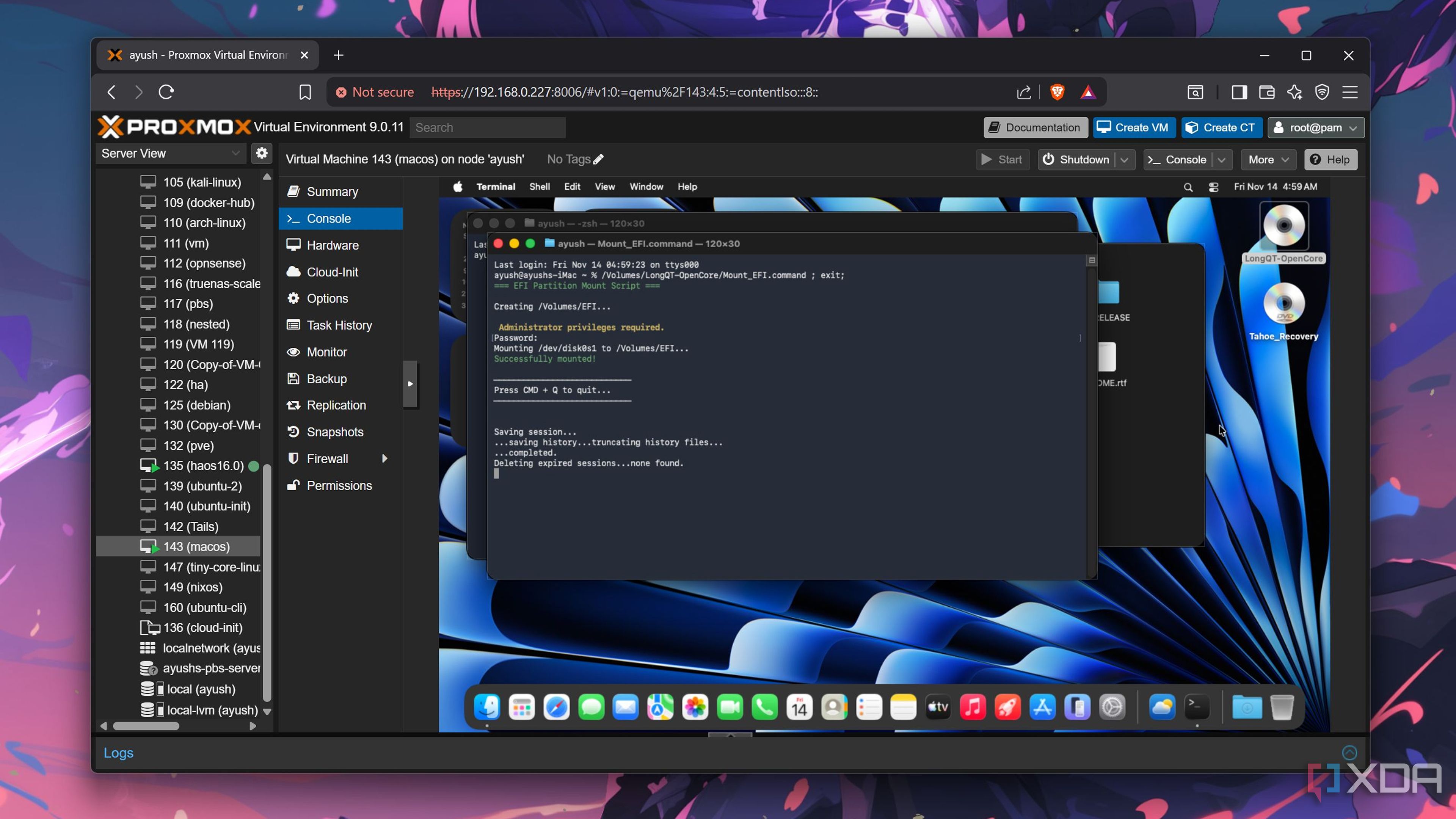
Task: Edit VM tags pencil icon
Action: point(598,159)
